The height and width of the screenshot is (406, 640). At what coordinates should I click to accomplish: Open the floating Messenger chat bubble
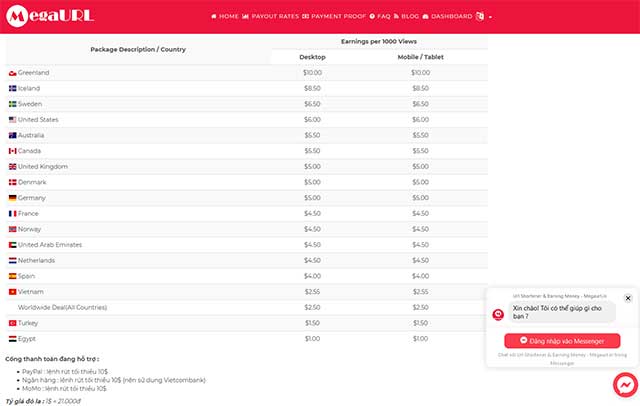624,385
